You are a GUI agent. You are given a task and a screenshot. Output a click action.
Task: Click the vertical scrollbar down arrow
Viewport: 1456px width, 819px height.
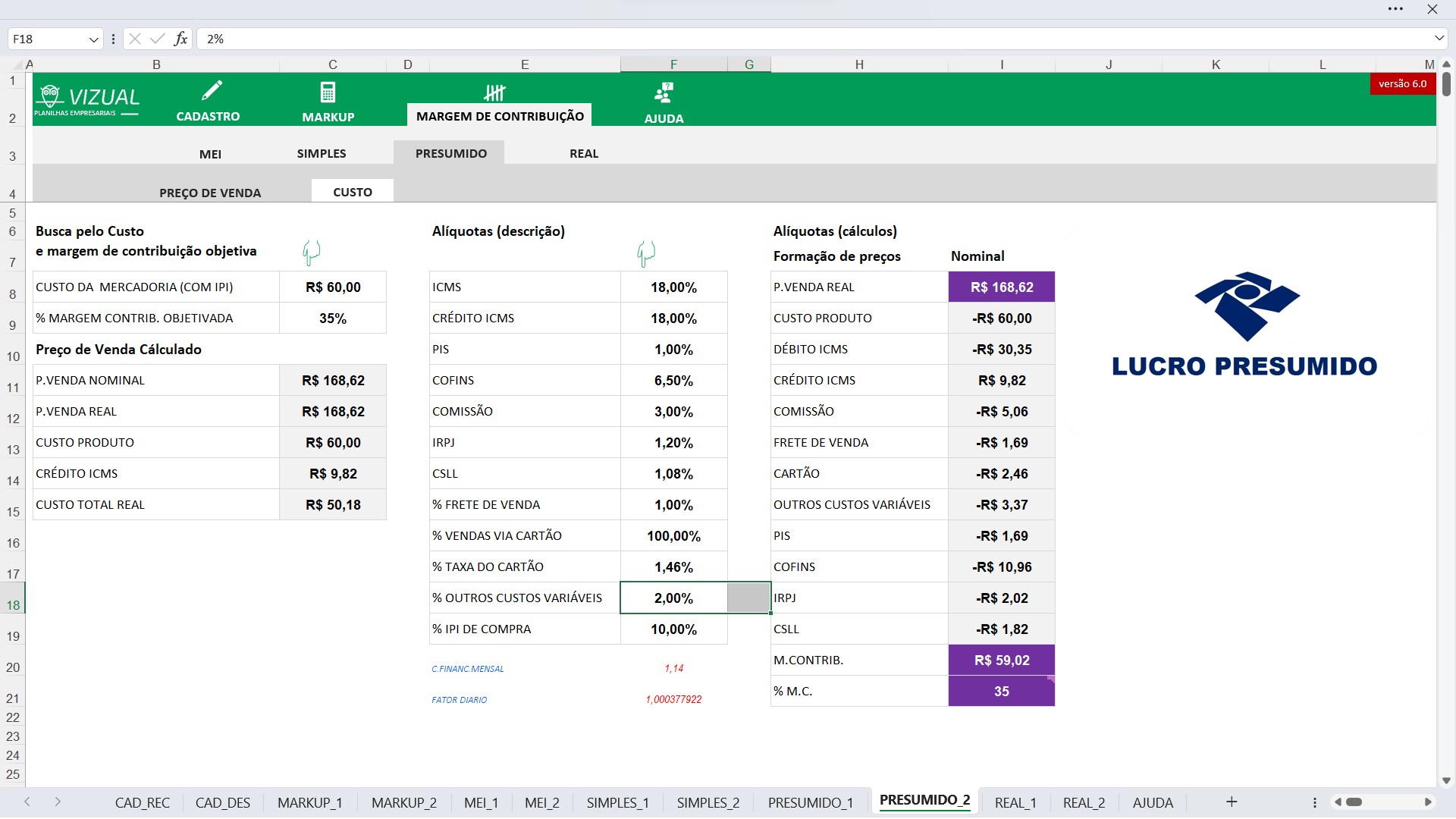tap(1446, 780)
